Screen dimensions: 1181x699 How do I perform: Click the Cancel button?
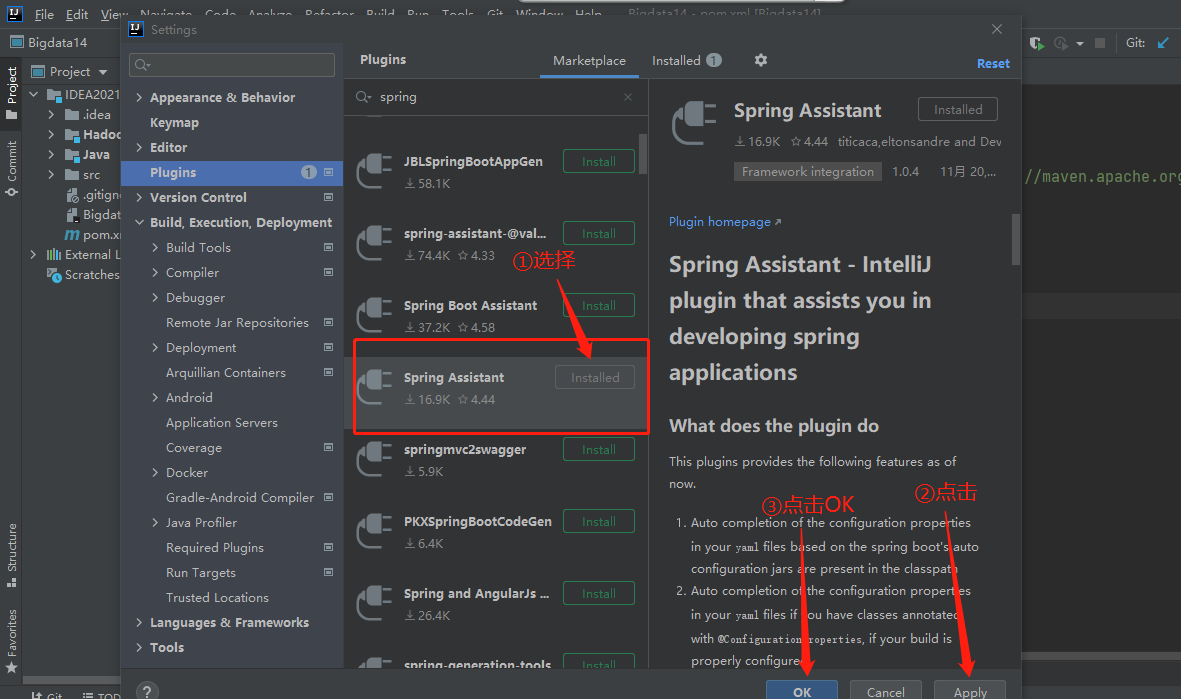coord(886,691)
